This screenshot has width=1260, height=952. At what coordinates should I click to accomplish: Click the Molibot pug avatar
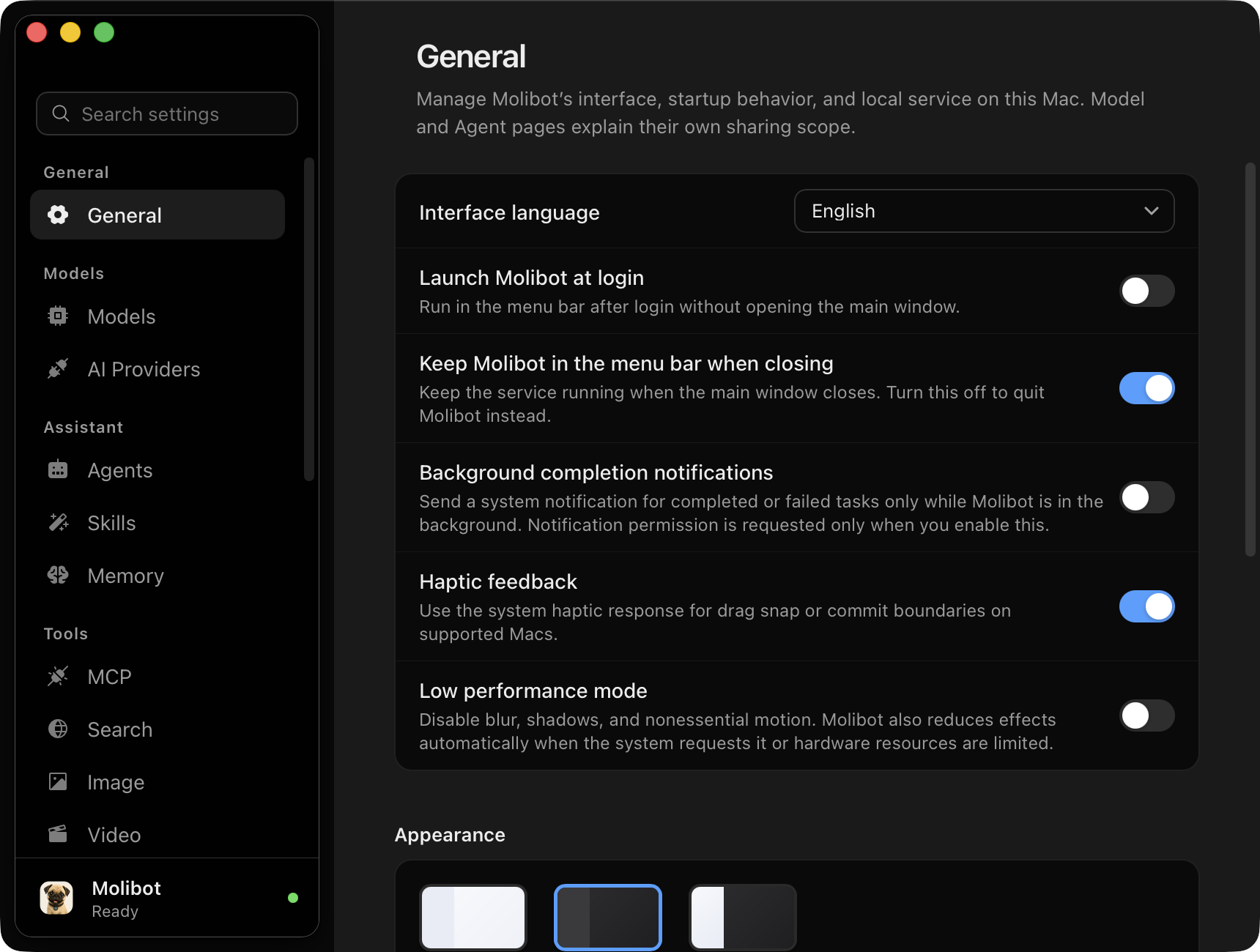point(56,898)
